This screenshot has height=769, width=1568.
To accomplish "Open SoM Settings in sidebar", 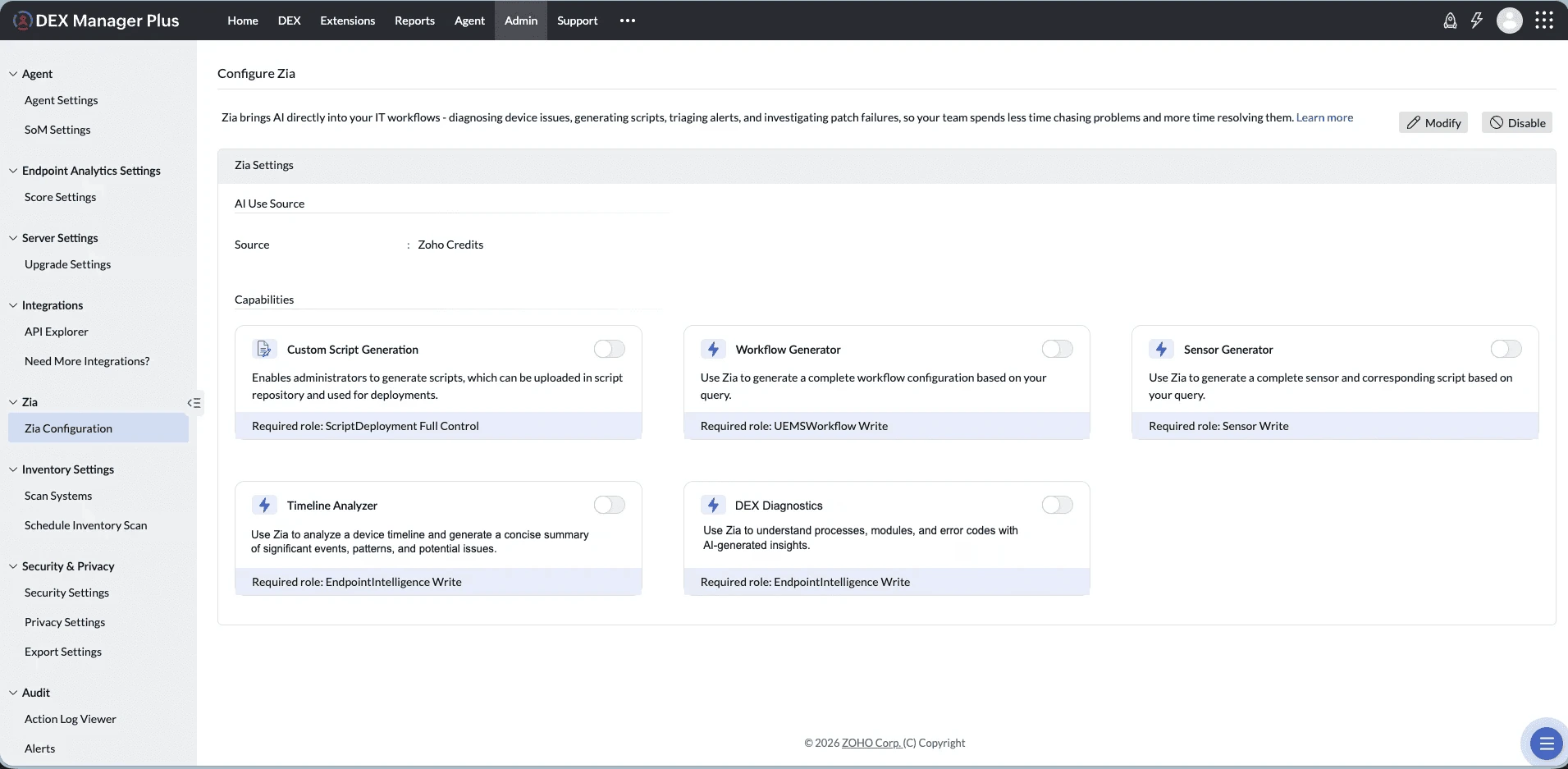I will pyautogui.click(x=57, y=130).
